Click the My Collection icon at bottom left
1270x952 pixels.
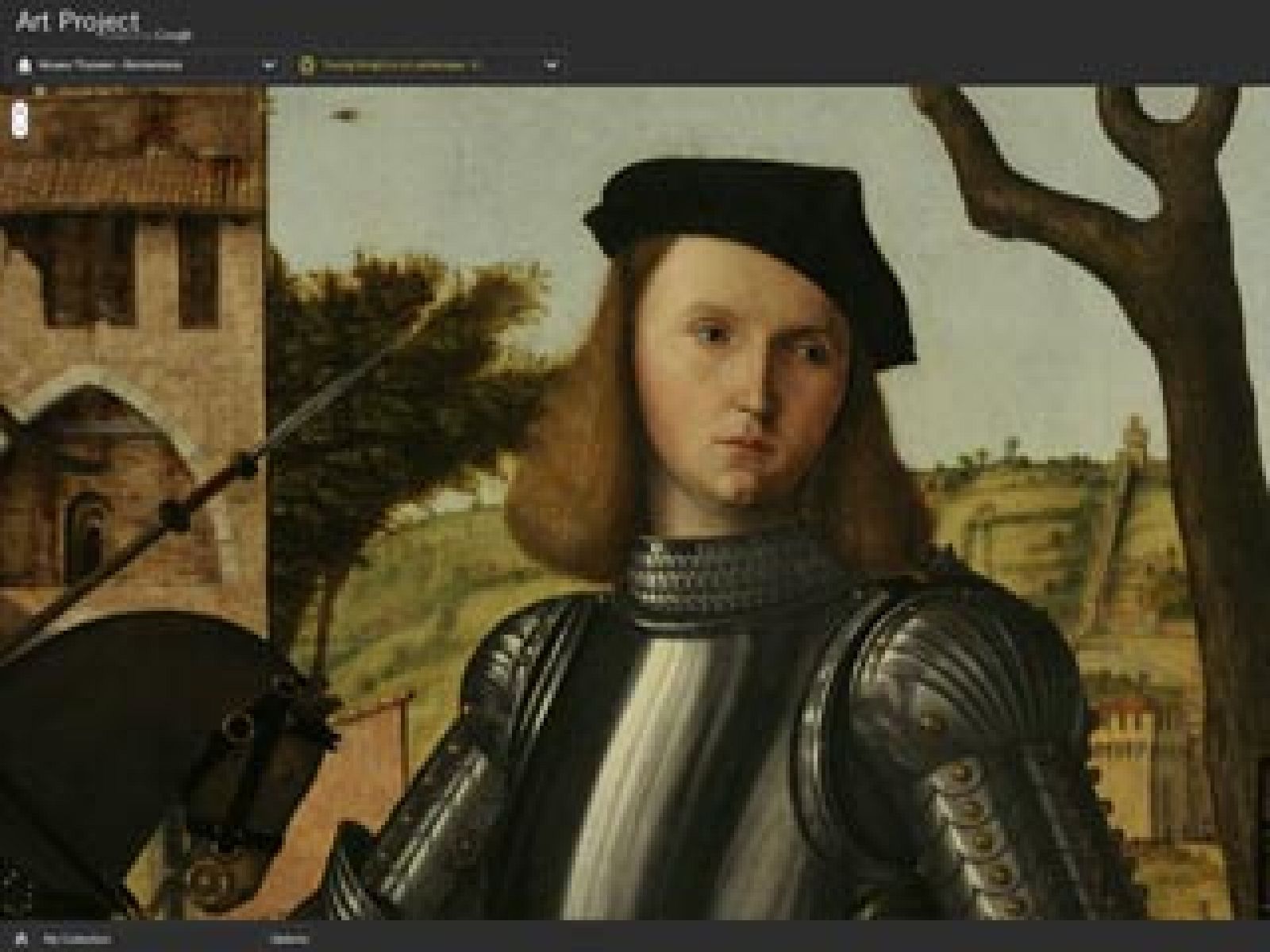(x=21, y=940)
